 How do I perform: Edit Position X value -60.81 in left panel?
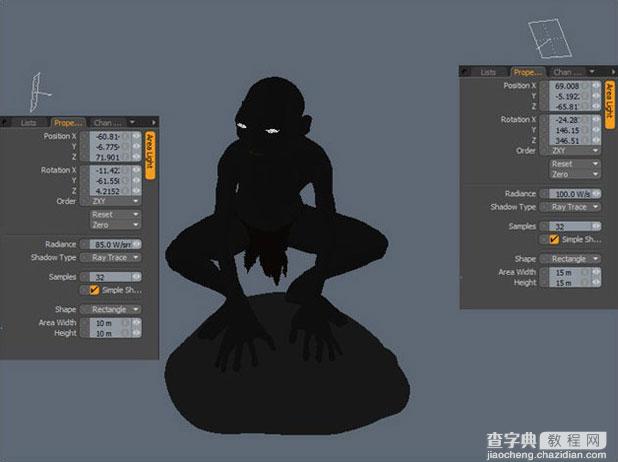point(110,136)
